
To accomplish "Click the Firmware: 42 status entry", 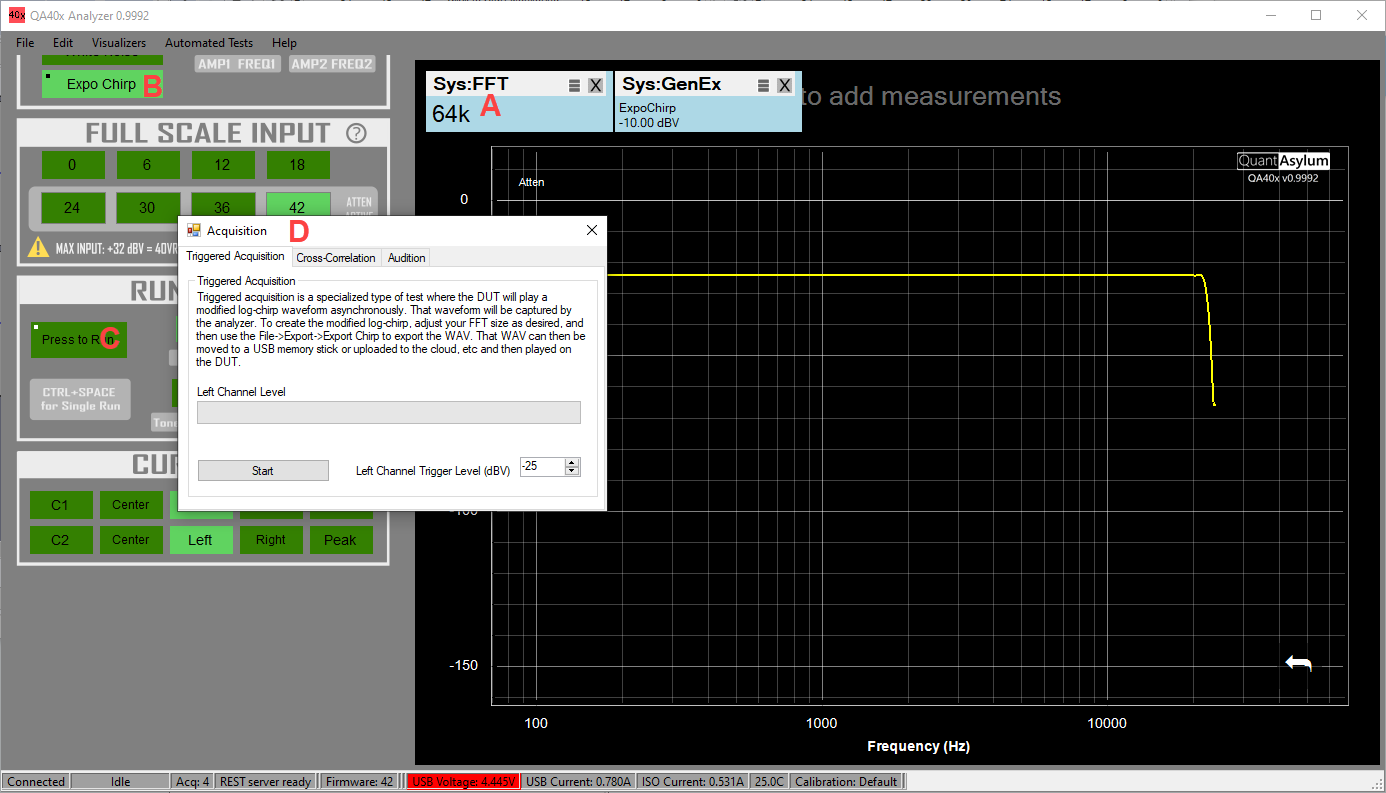I will click(359, 782).
